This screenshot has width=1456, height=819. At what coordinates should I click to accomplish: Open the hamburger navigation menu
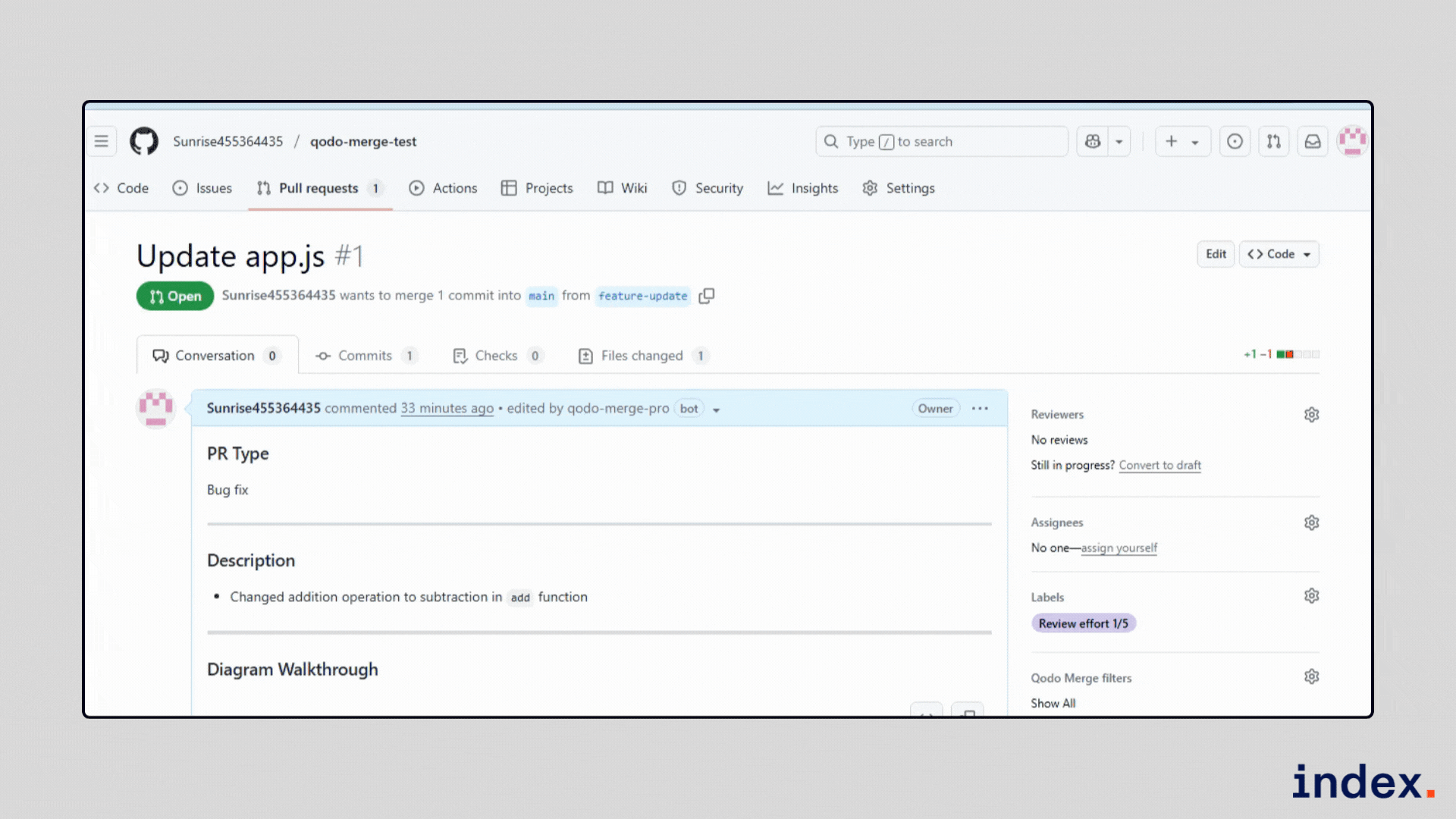pos(101,141)
